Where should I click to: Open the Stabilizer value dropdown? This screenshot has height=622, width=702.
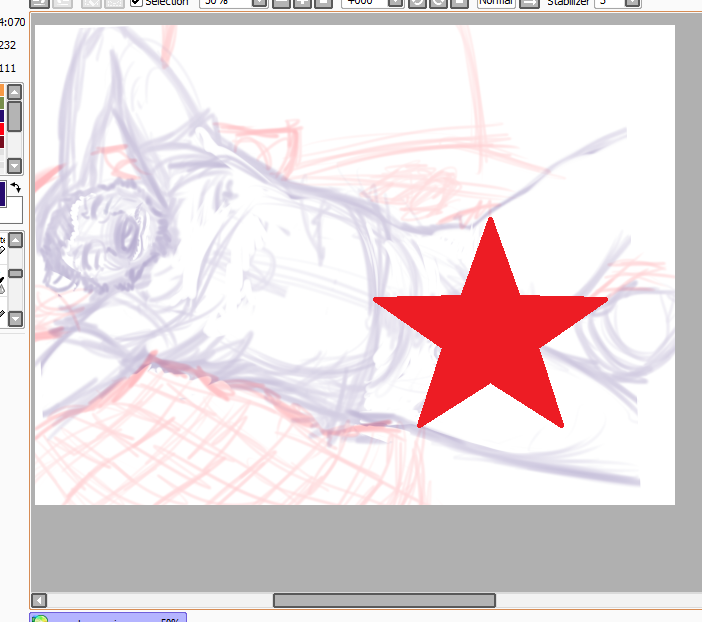click(x=632, y=3)
